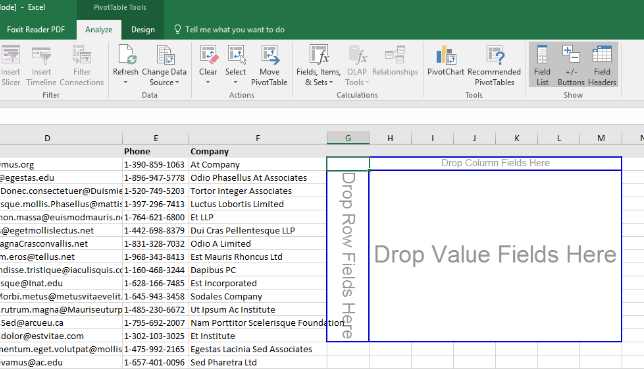
Task: Select column E header
Action: tap(156, 138)
